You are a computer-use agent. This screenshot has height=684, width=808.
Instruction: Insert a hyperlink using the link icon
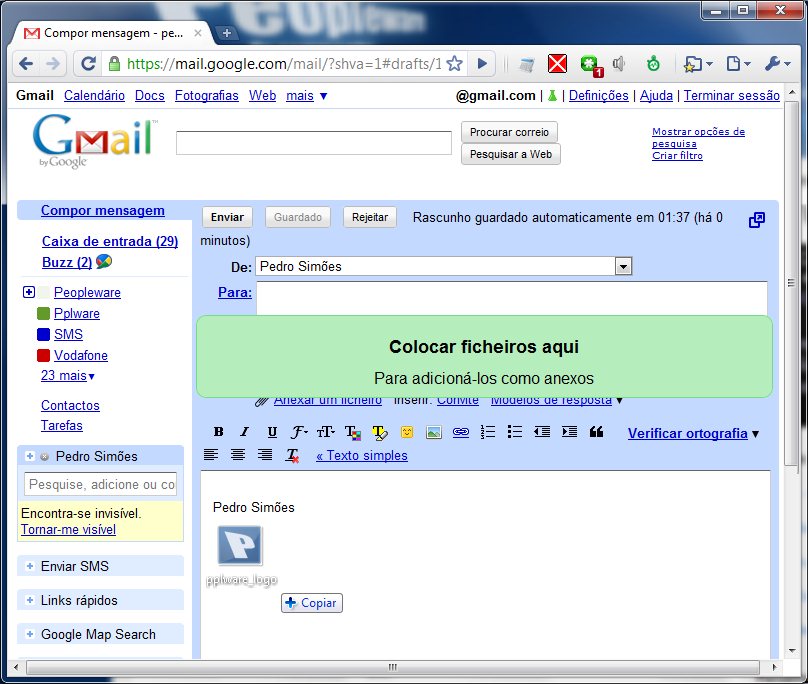(461, 432)
